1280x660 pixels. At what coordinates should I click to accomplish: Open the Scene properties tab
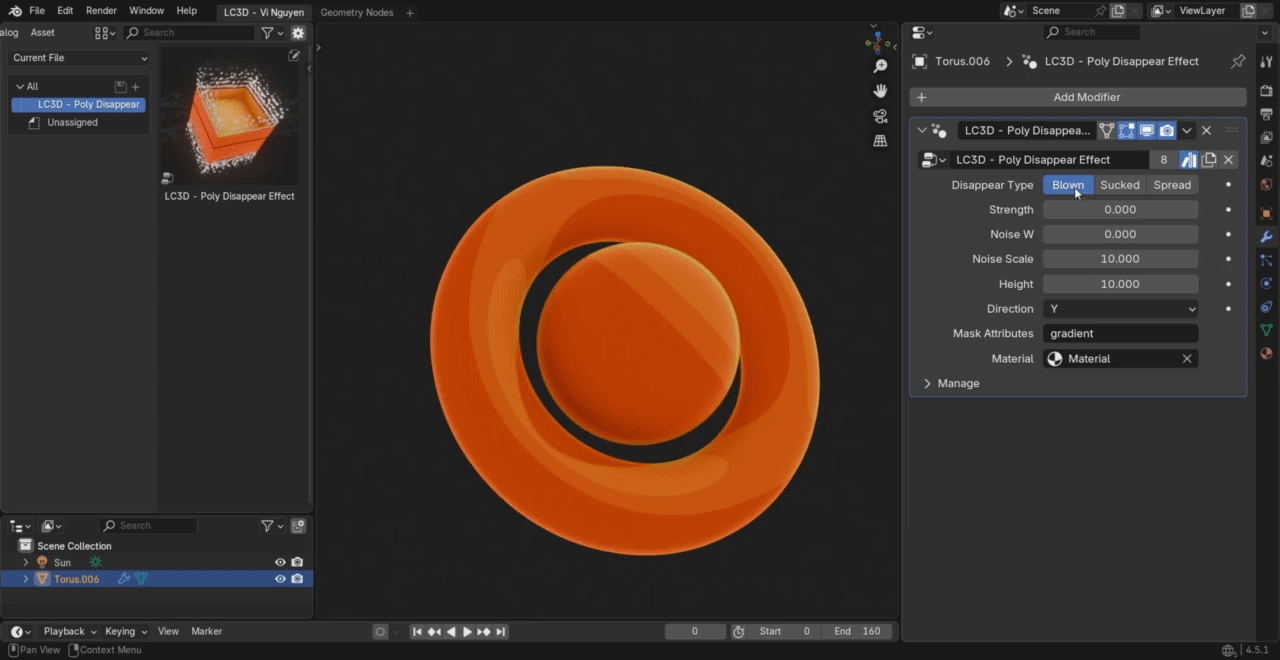(x=1266, y=161)
